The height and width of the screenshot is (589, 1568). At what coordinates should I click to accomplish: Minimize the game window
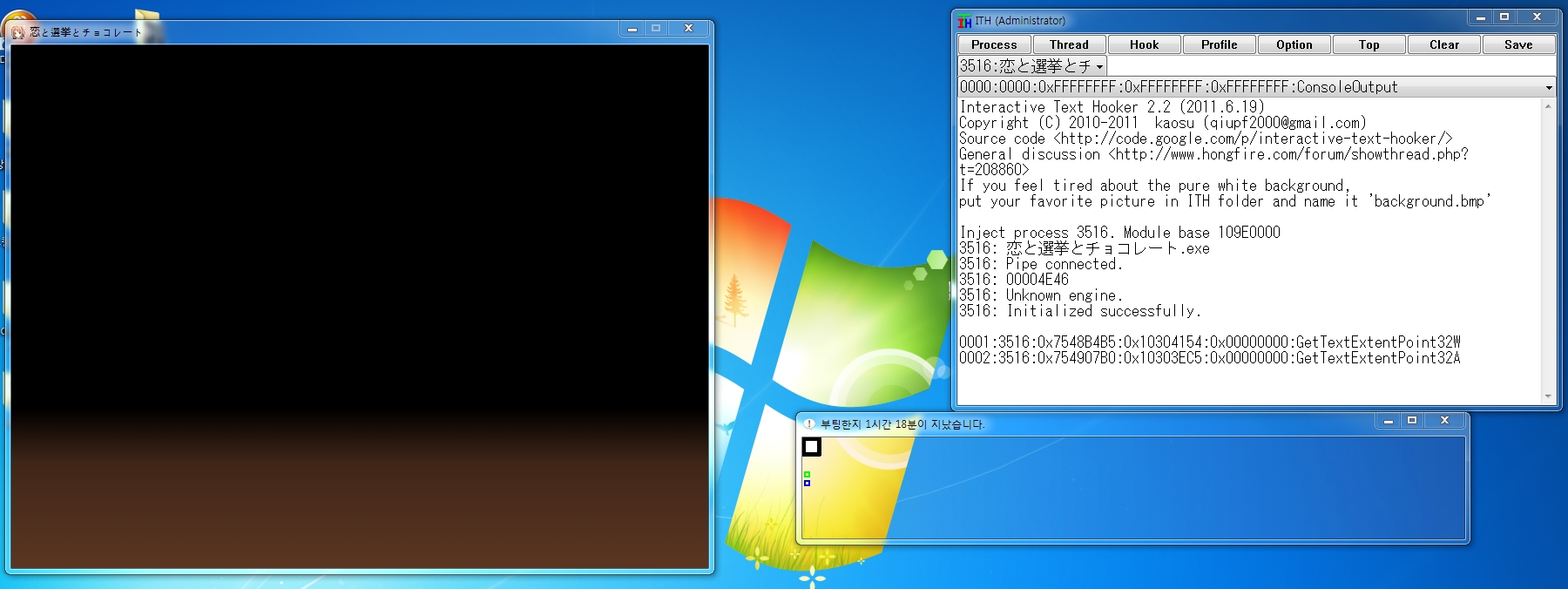tap(632, 29)
